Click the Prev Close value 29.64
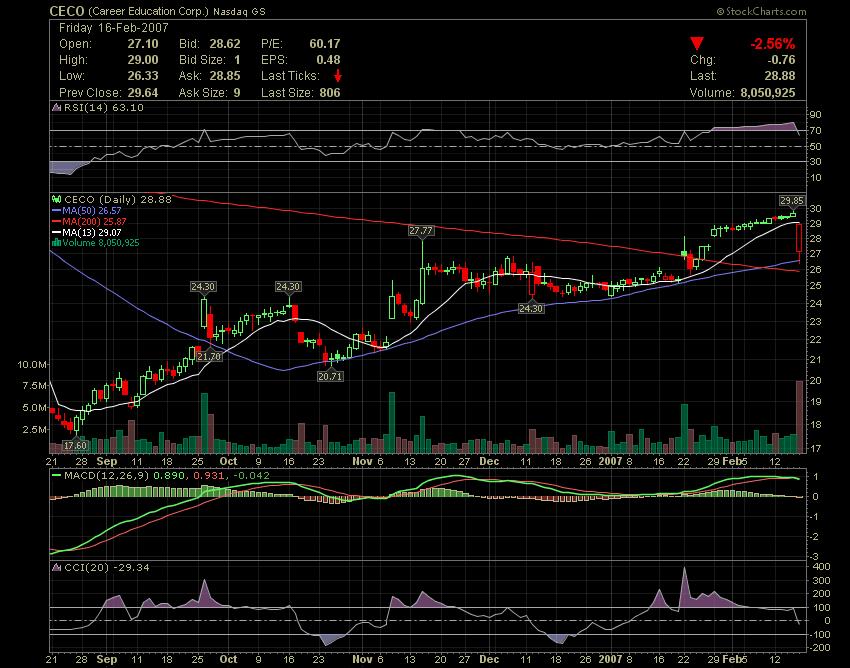This screenshot has height=668, width=850. (143, 93)
